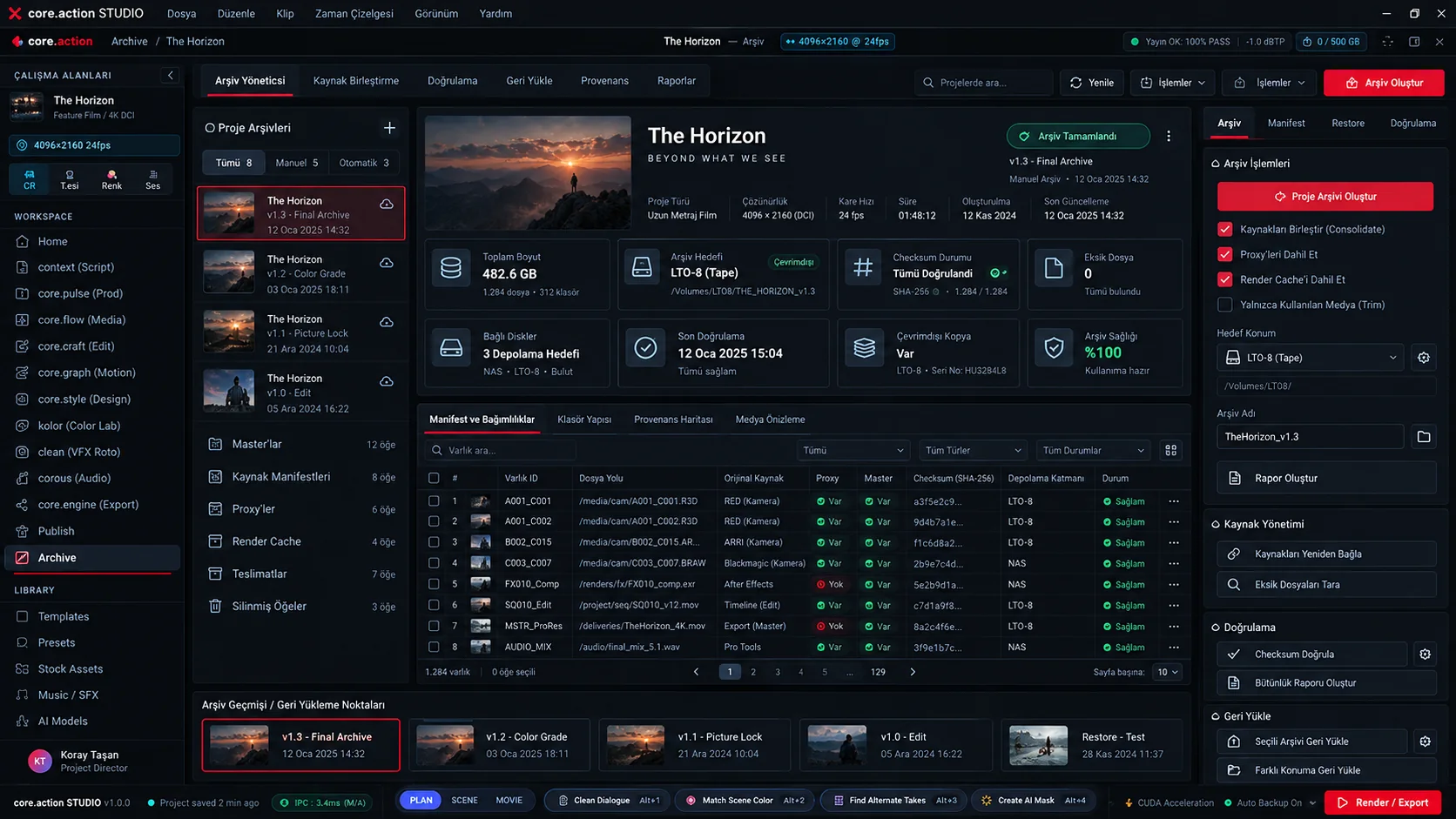Focus the Varlık ara search field
This screenshot has width=1456, height=819.
click(501, 451)
